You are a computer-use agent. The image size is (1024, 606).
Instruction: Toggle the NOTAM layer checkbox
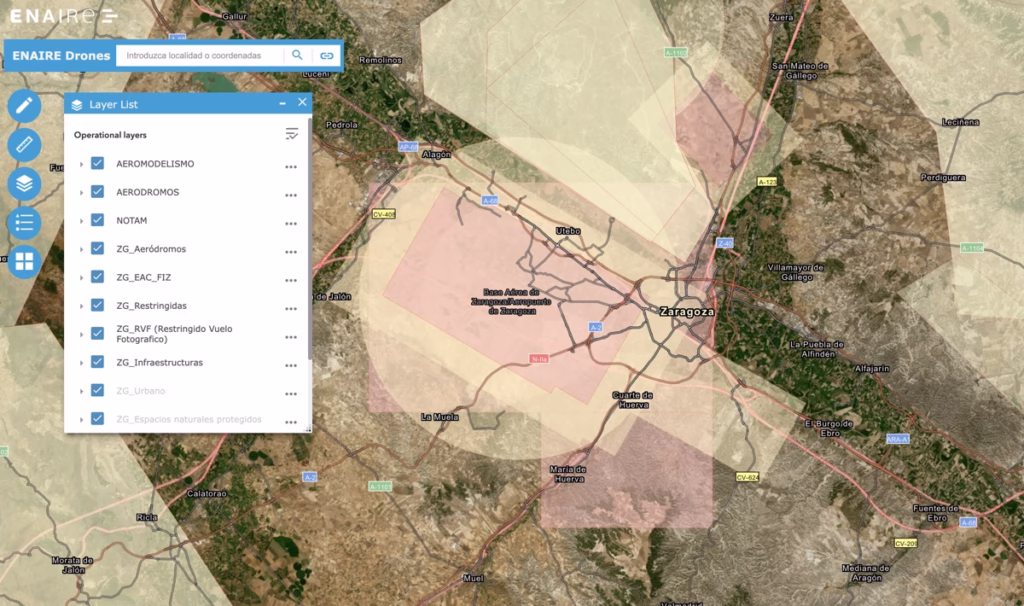[98, 220]
